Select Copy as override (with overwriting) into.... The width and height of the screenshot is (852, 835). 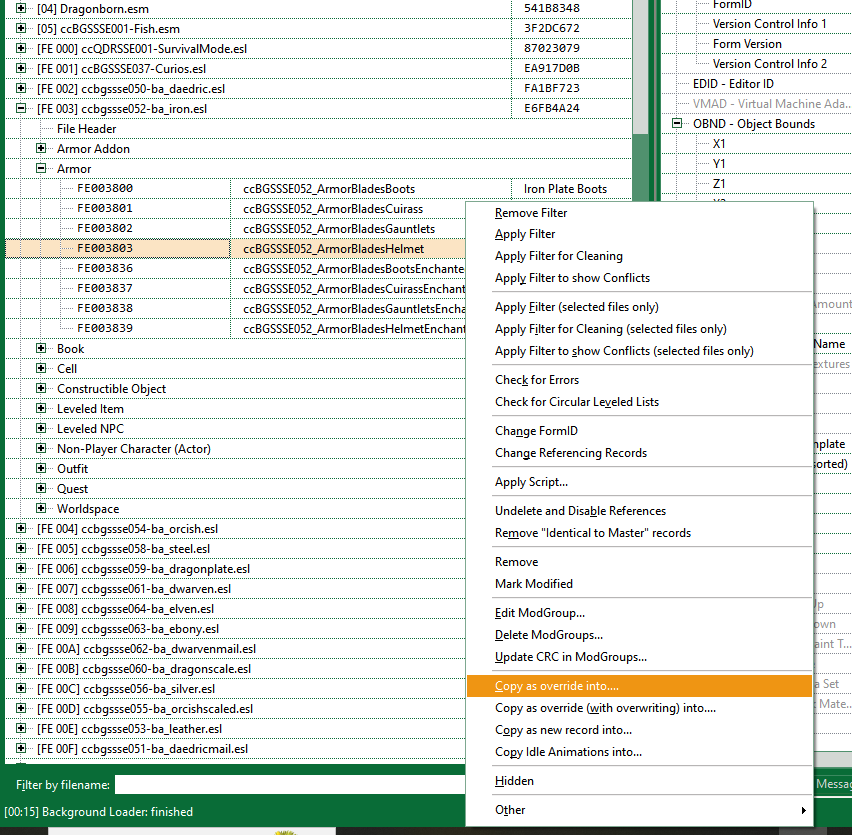pos(639,708)
